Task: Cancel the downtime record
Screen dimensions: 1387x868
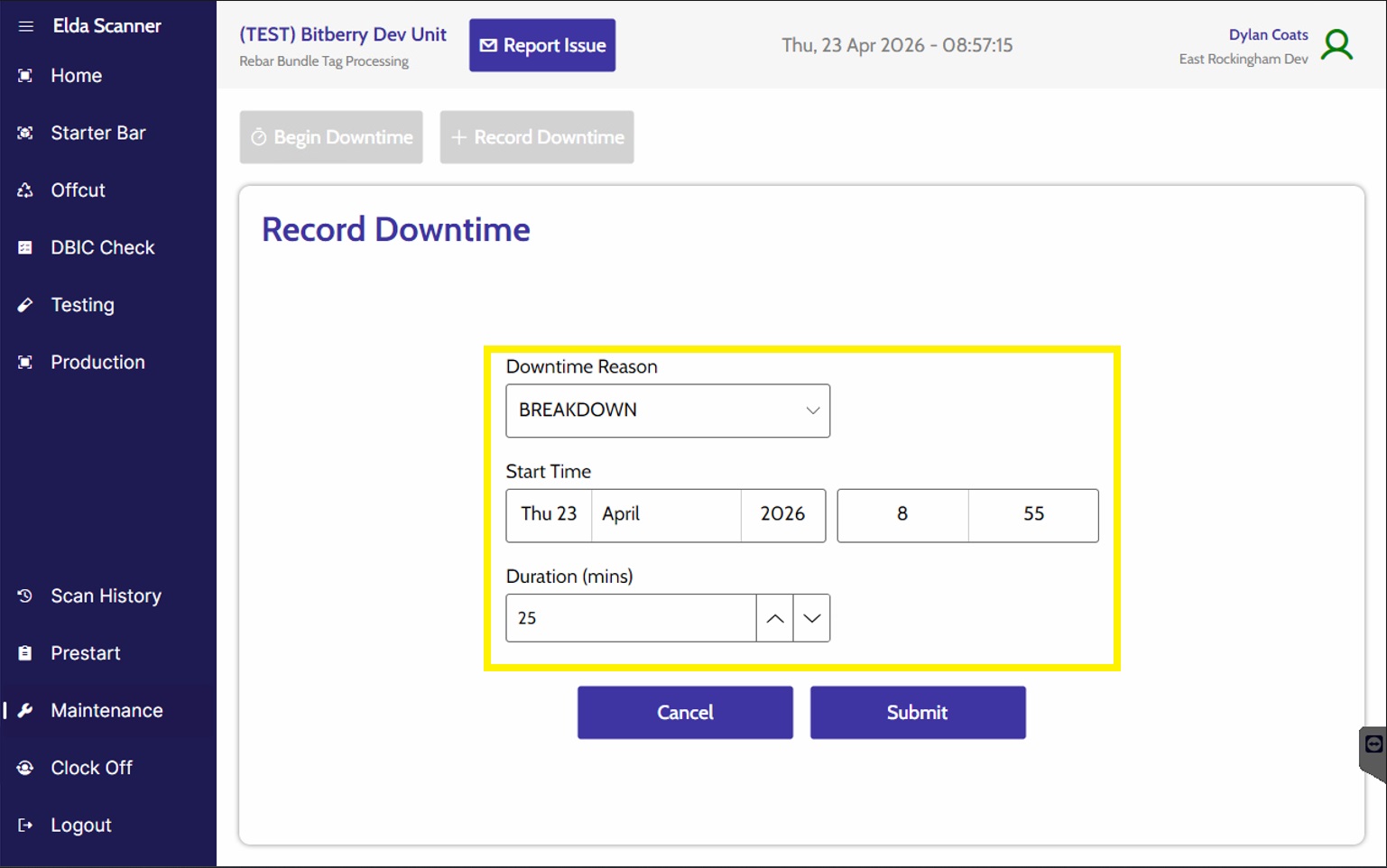Action: click(x=685, y=713)
